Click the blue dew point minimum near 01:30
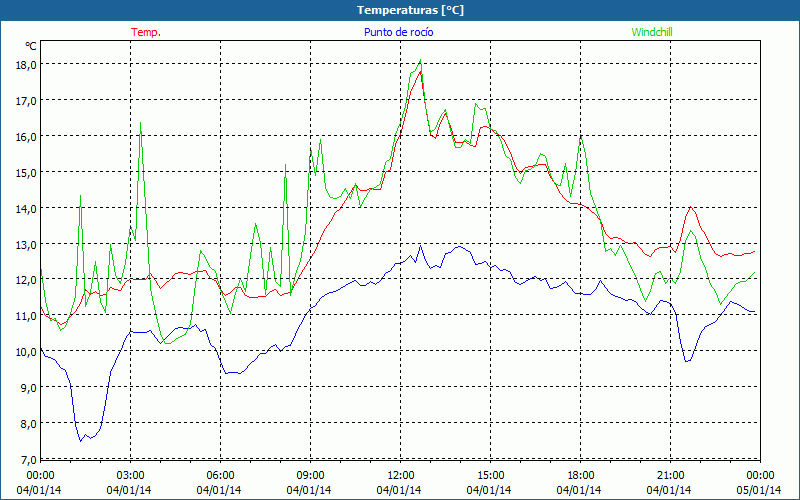 click(x=81, y=441)
